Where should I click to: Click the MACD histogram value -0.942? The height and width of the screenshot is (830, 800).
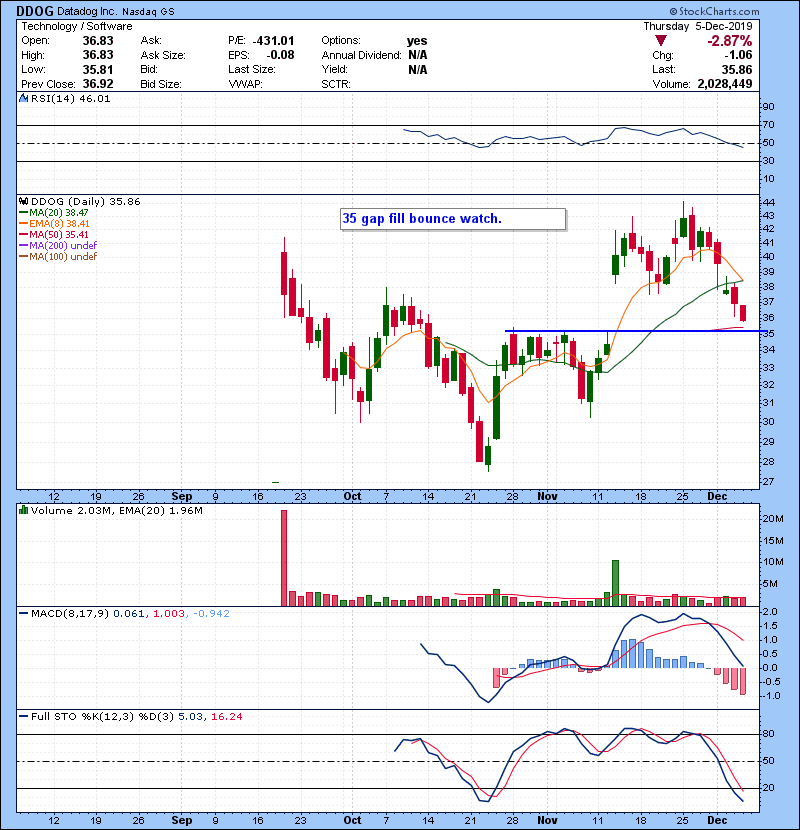(211, 614)
